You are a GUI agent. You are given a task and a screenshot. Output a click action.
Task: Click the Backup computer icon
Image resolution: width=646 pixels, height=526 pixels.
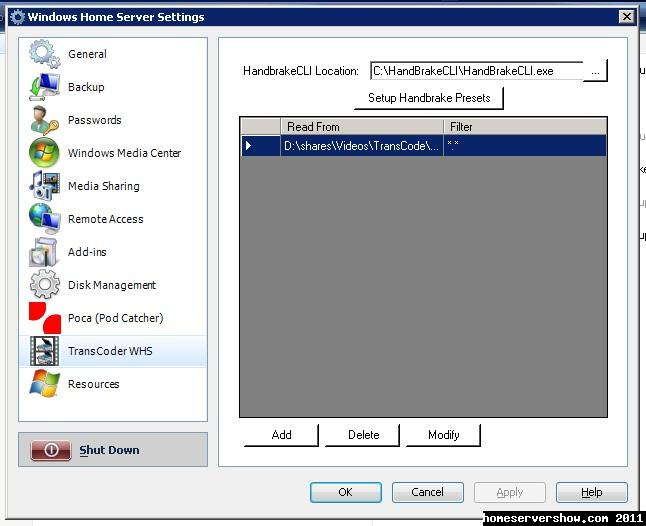click(x=44, y=87)
